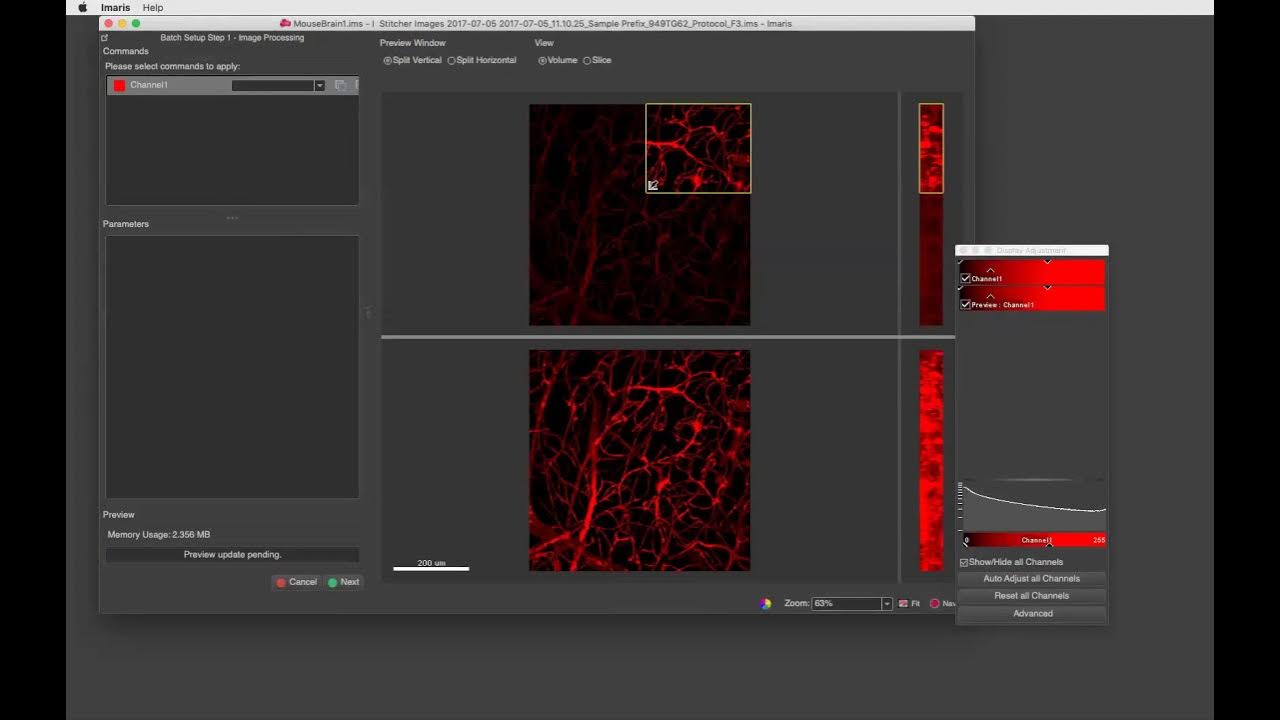Click the undock icon beside Batch Setup title
This screenshot has width=1280, height=720.
105,38
